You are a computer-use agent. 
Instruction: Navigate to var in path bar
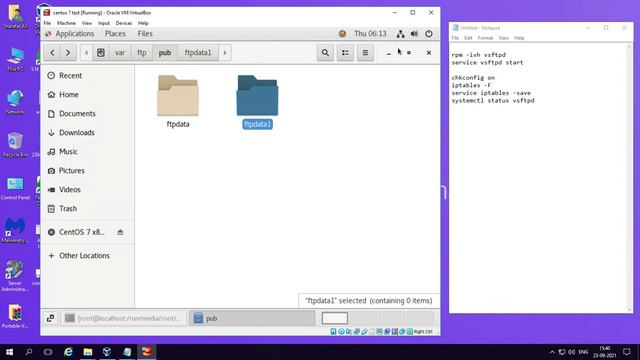[120, 53]
